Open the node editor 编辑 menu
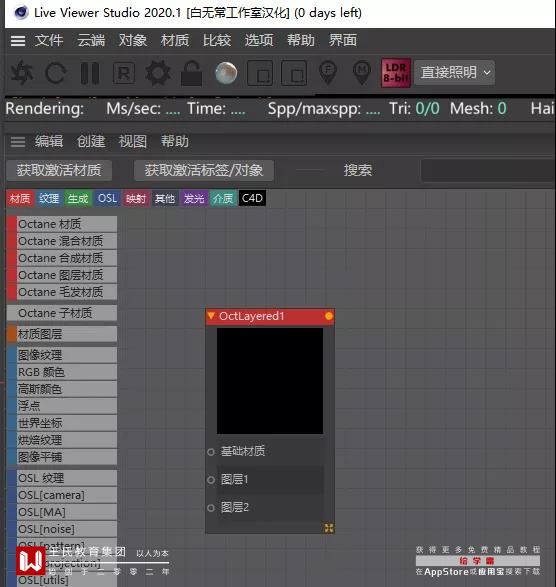Image resolution: width=556 pixels, height=587 pixels. click(49, 142)
